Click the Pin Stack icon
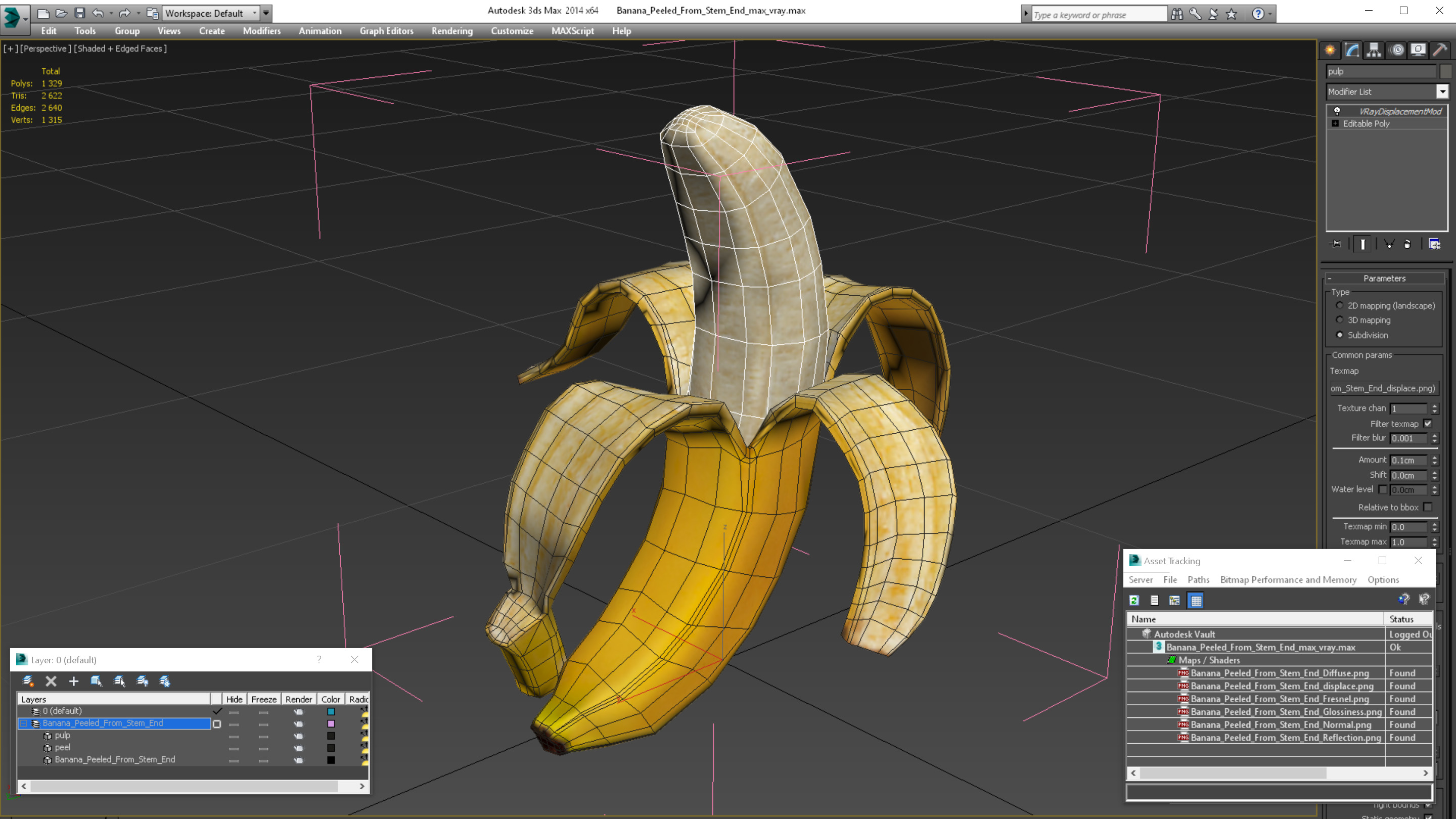The height and width of the screenshot is (819, 1456). (1336, 244)
